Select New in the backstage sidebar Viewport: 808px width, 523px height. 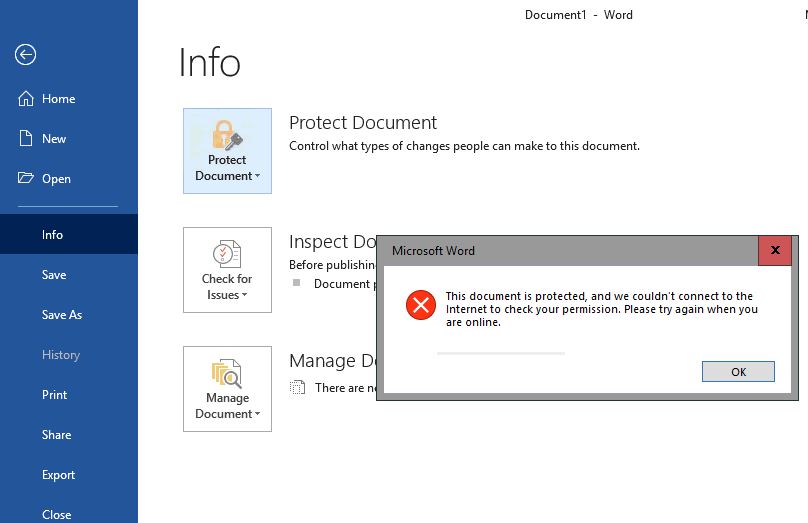(x=69, y=139)
